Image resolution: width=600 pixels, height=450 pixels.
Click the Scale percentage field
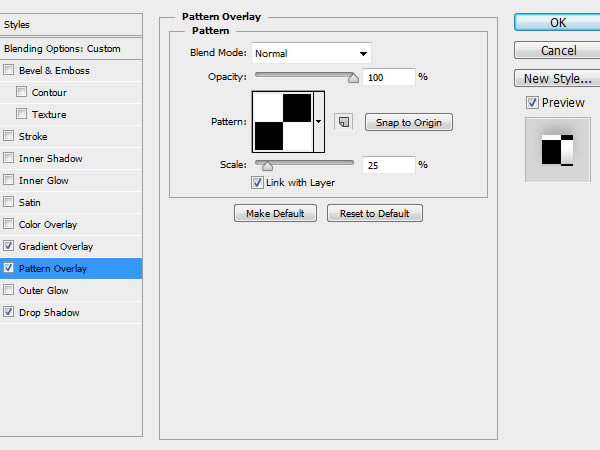pyautogui.click(x=389, y=165)
